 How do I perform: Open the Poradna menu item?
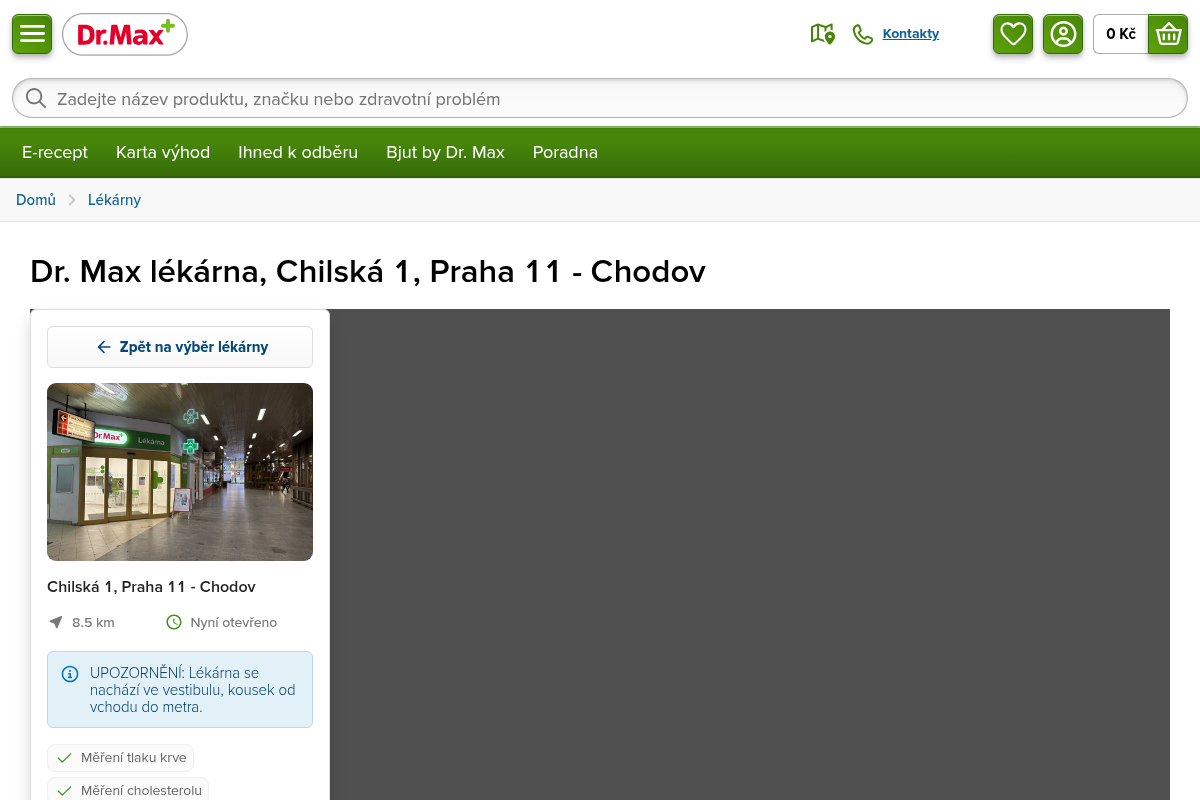click(x=565, y=152)
